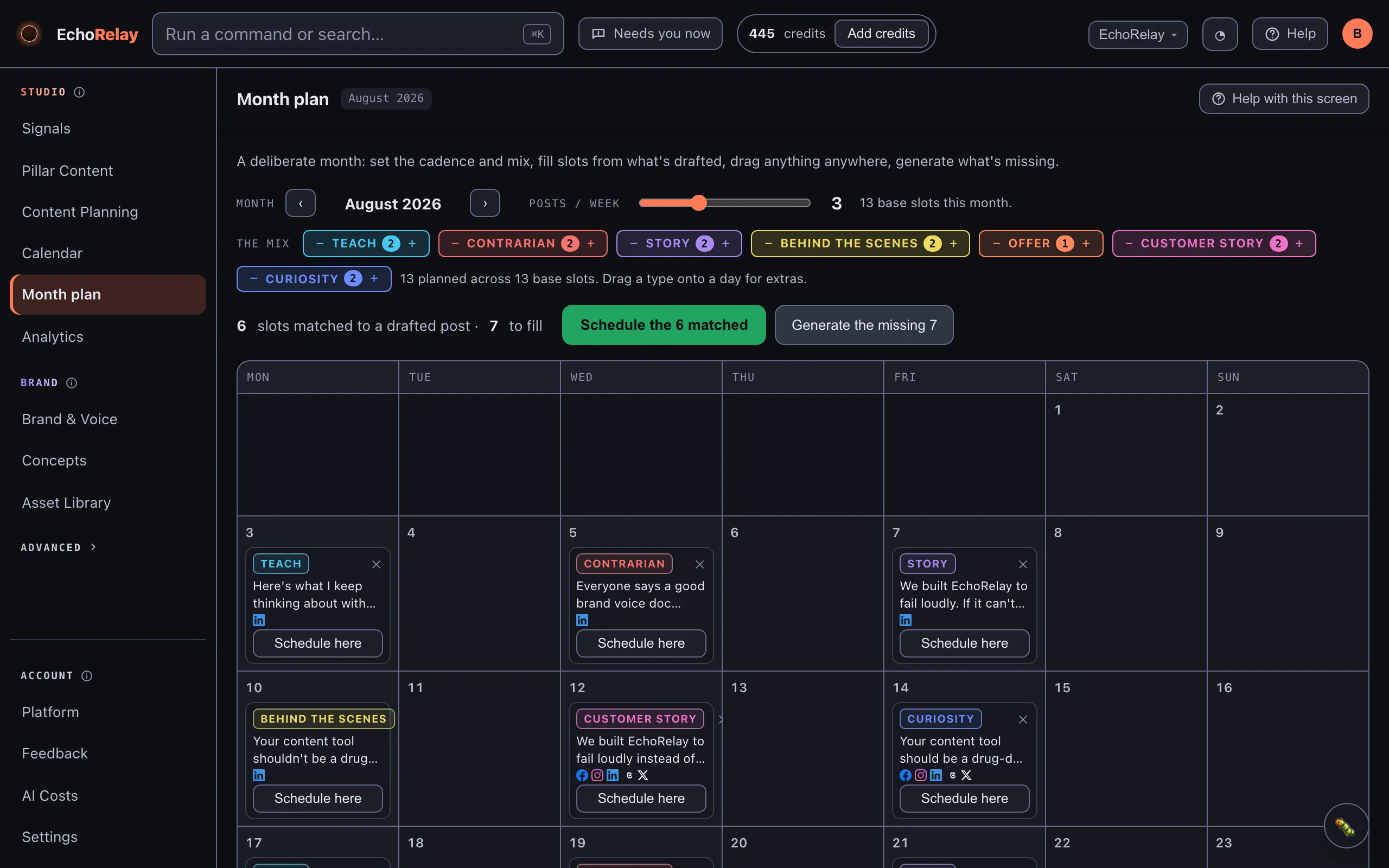Click Help with this screen
This screenshot has width=1389, height=868.
[1284, 99]
